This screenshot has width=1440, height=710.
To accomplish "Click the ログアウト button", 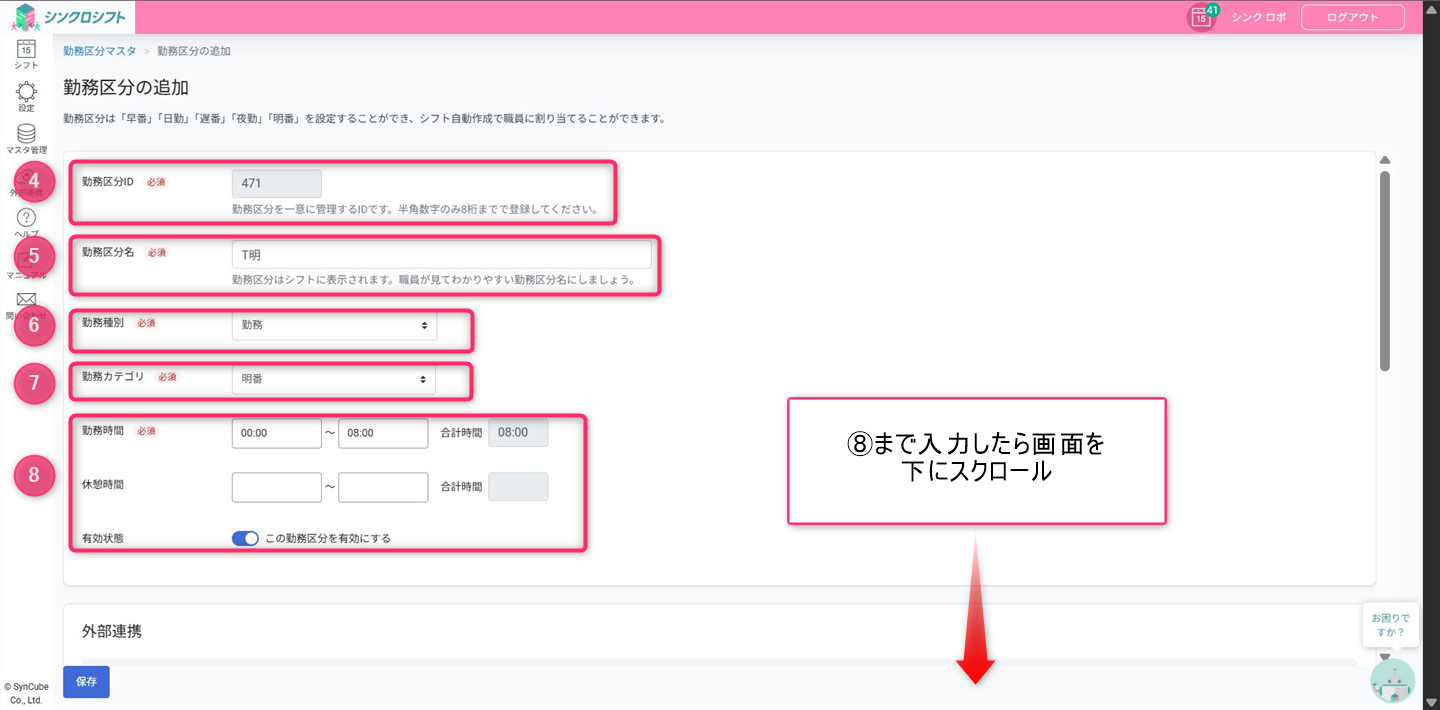I will (x=1352, y=17).
